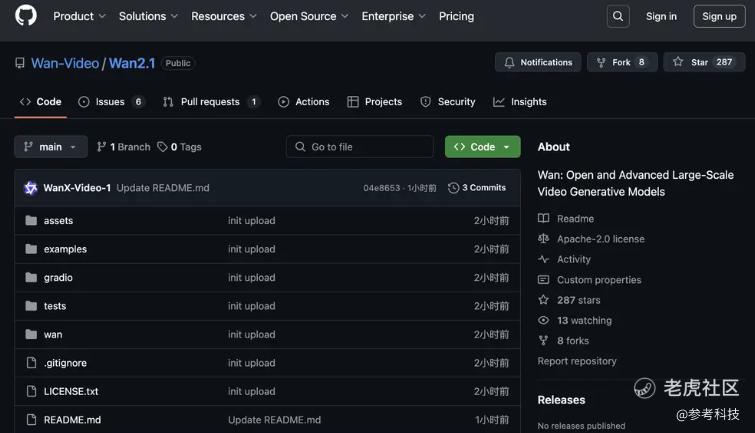The height and width of the screenshot is (433, 755).
Task: Click the search magnifier icon
Action: (x=618, y=16)
